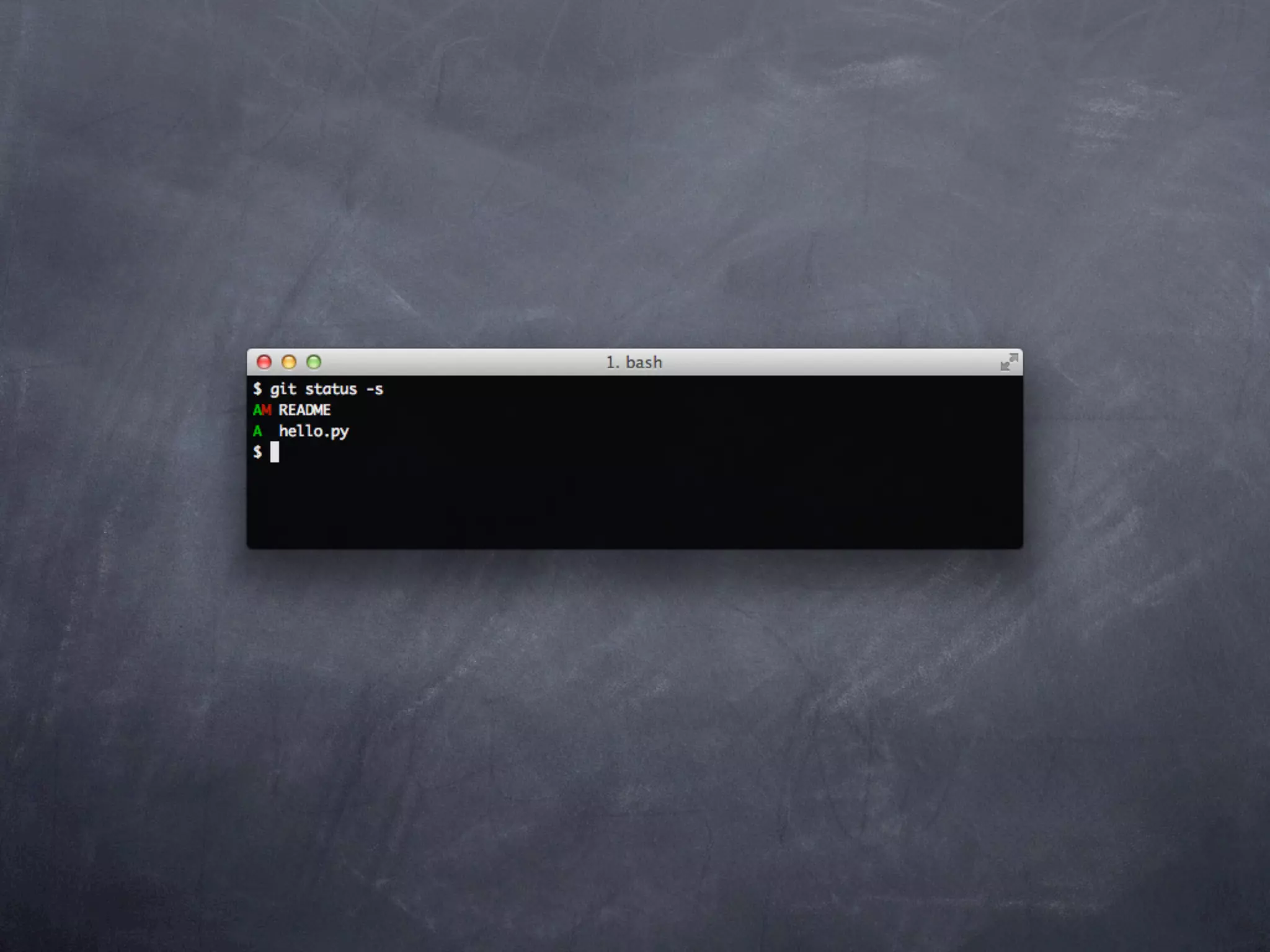Click the '1. bash' window title
This screenshot has width=1270, height=952.
634,363
